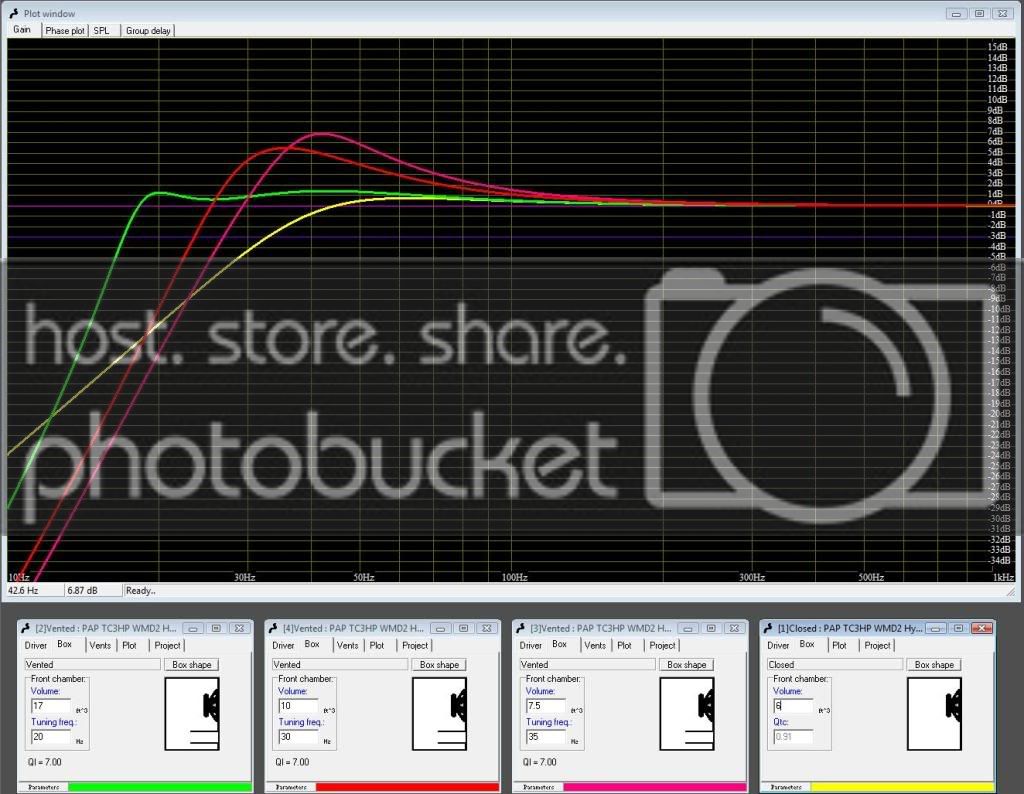Click the [2]Vented window title icon
The width and height of the screenshot is (1024, 794).
26,628
